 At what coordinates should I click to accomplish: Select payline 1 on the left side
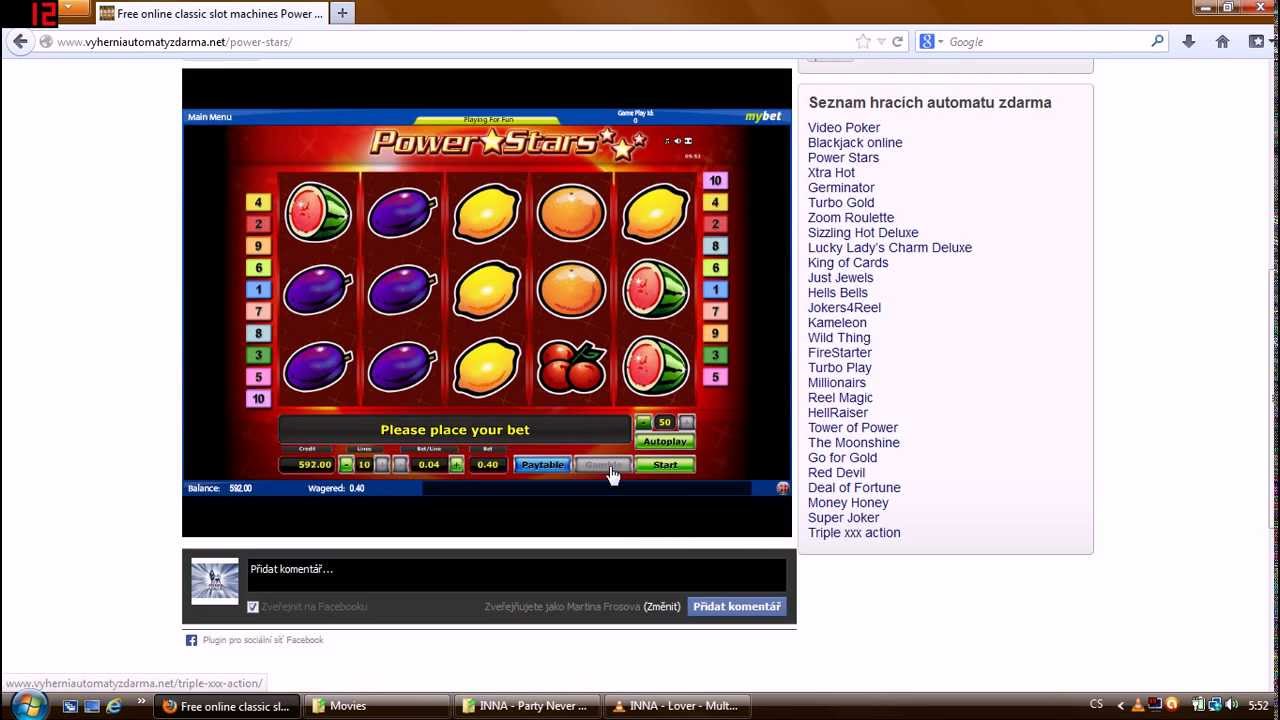(x=258, y=290)
